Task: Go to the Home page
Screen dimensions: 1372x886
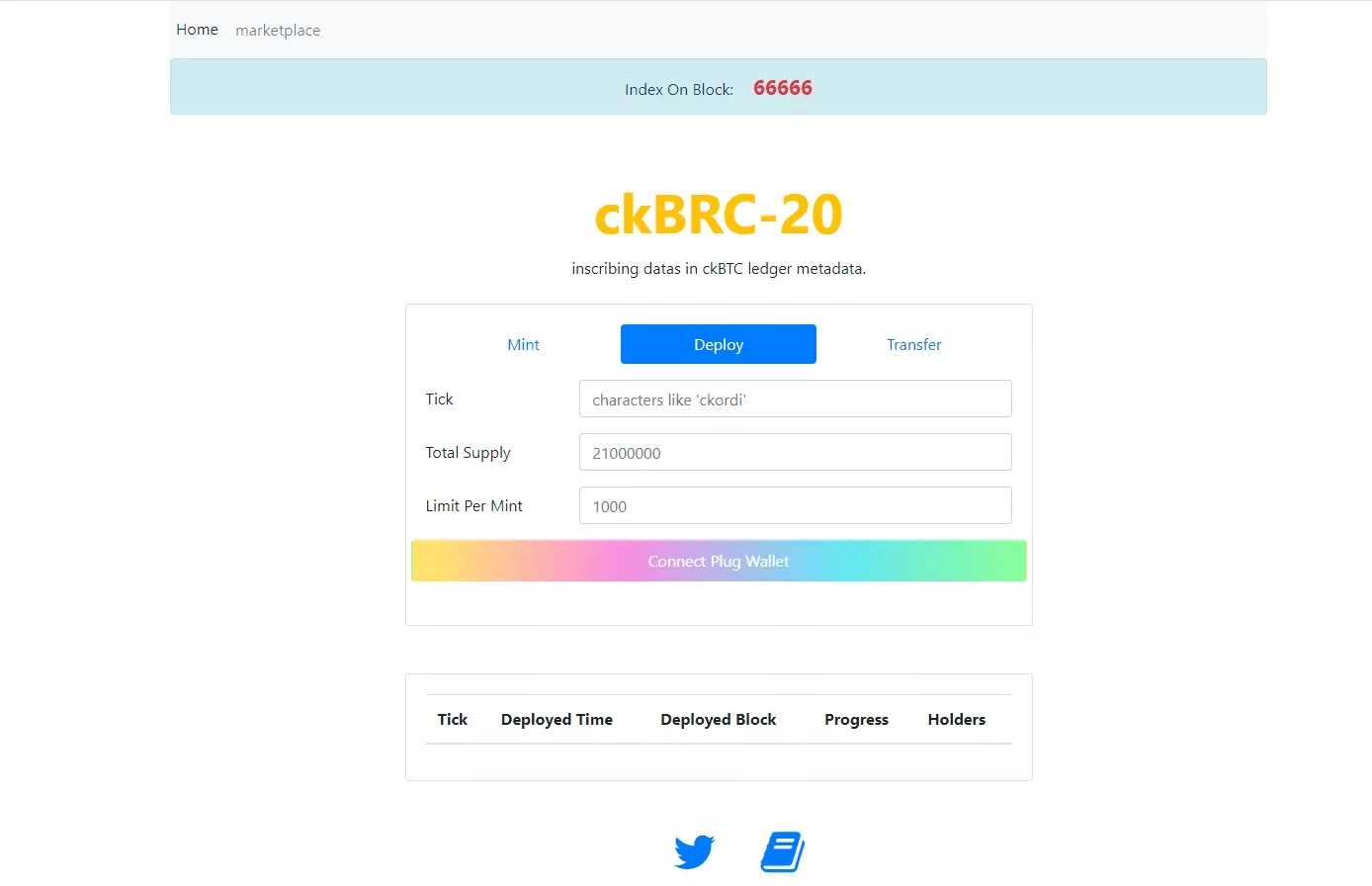Action: point(197,30)
